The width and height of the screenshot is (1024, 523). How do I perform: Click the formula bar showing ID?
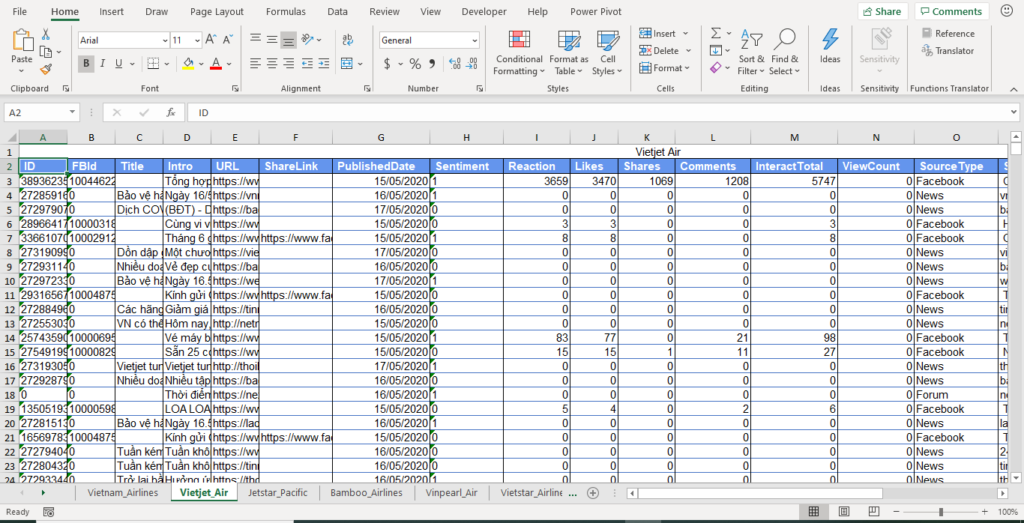(601, 112)
